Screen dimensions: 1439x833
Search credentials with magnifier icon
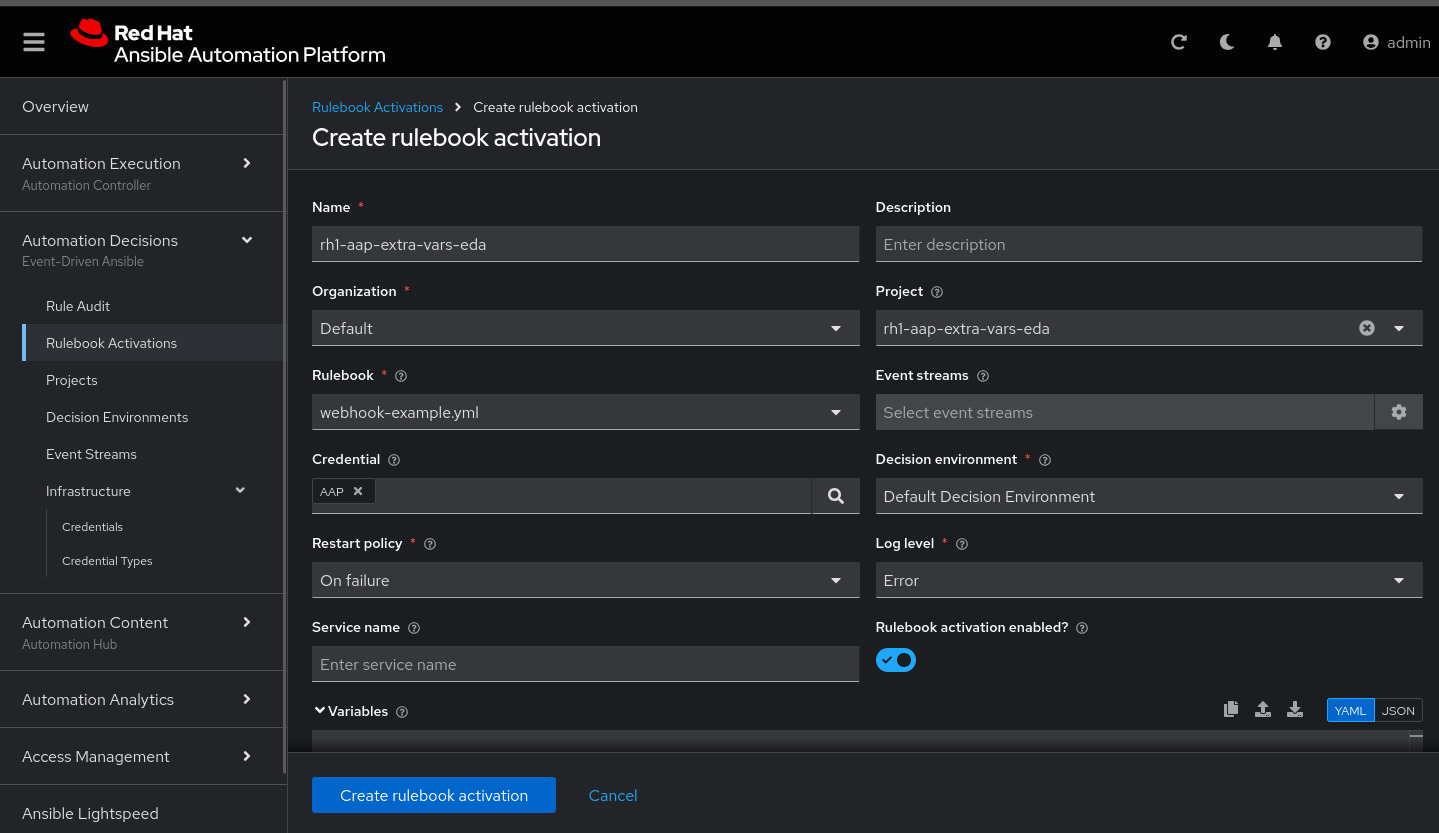point(836,496)
